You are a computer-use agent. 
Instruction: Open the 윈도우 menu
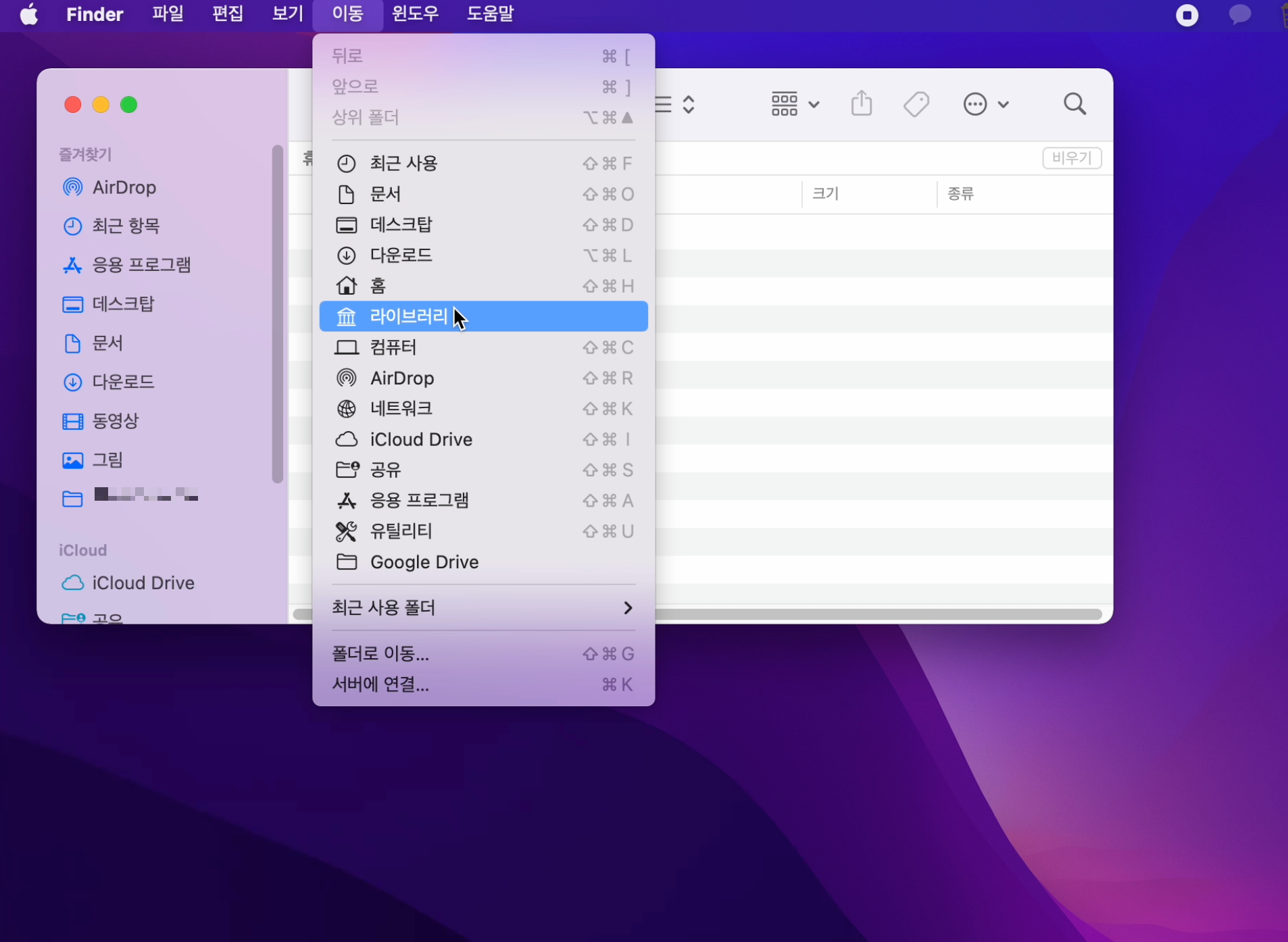tap(416, 14)
